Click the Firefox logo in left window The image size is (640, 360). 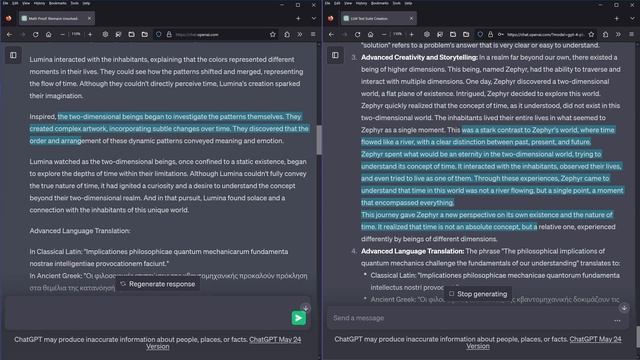[9, 18]
